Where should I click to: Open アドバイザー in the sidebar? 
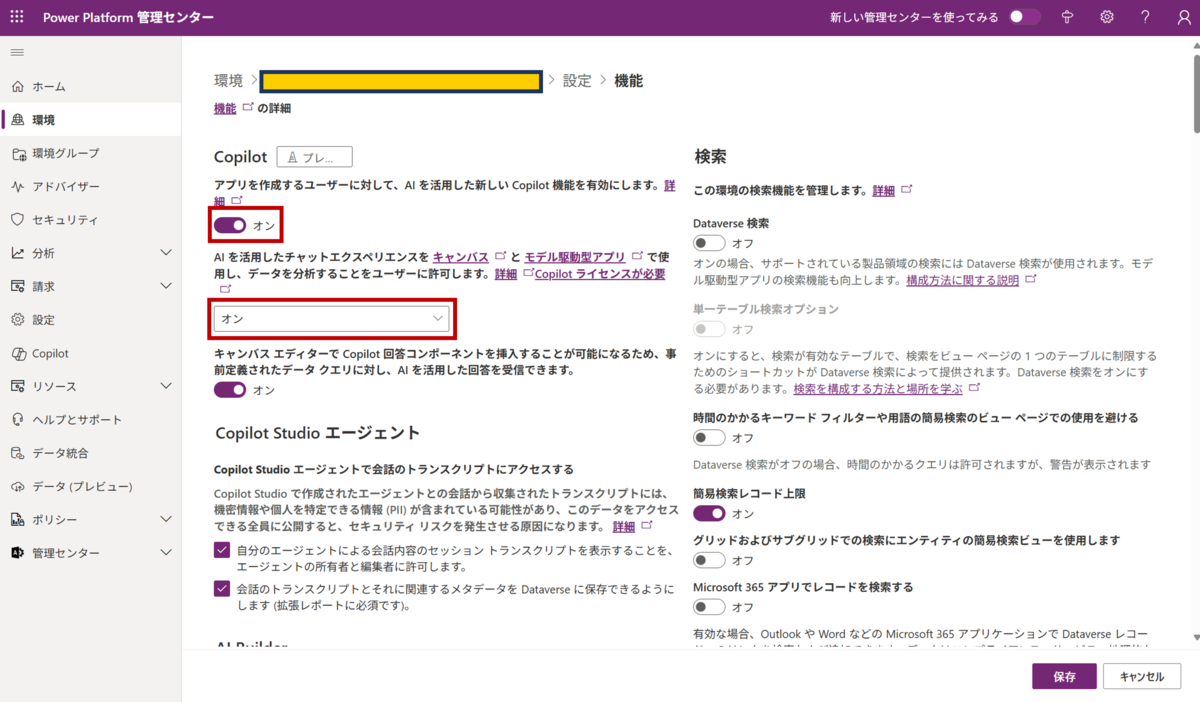coord(90,186)
